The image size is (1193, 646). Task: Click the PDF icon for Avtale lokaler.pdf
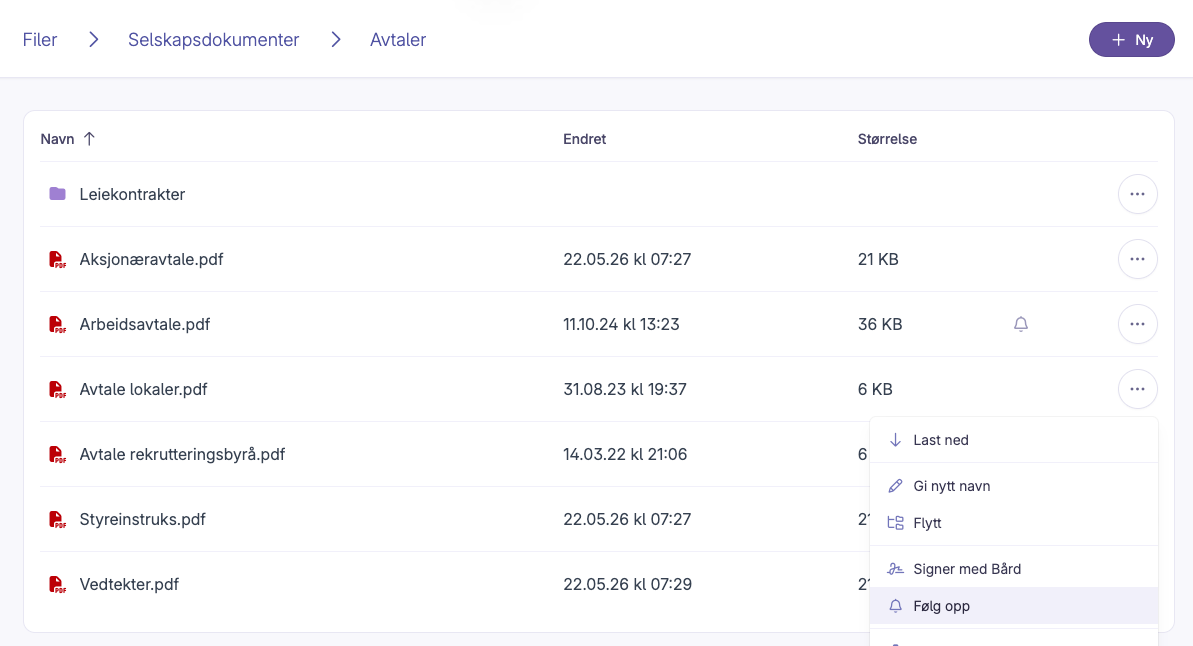click(57, 390)
